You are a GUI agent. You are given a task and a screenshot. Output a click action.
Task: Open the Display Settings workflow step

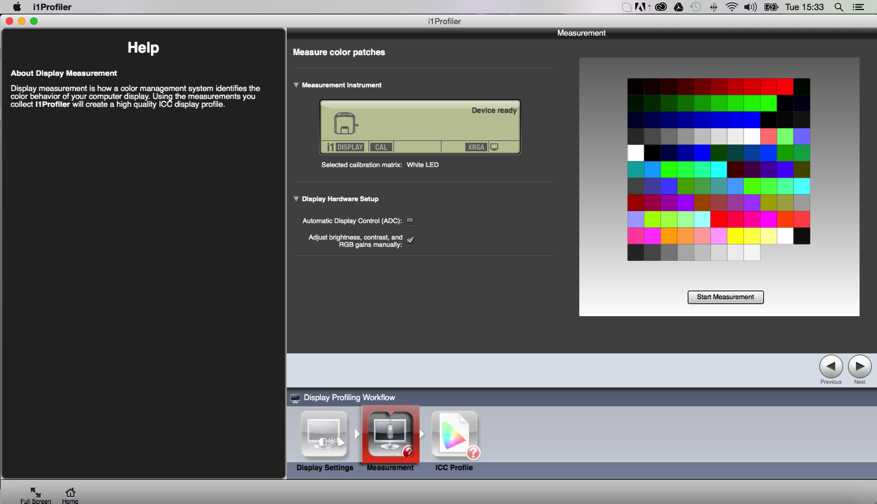click(x=324, y=434)
